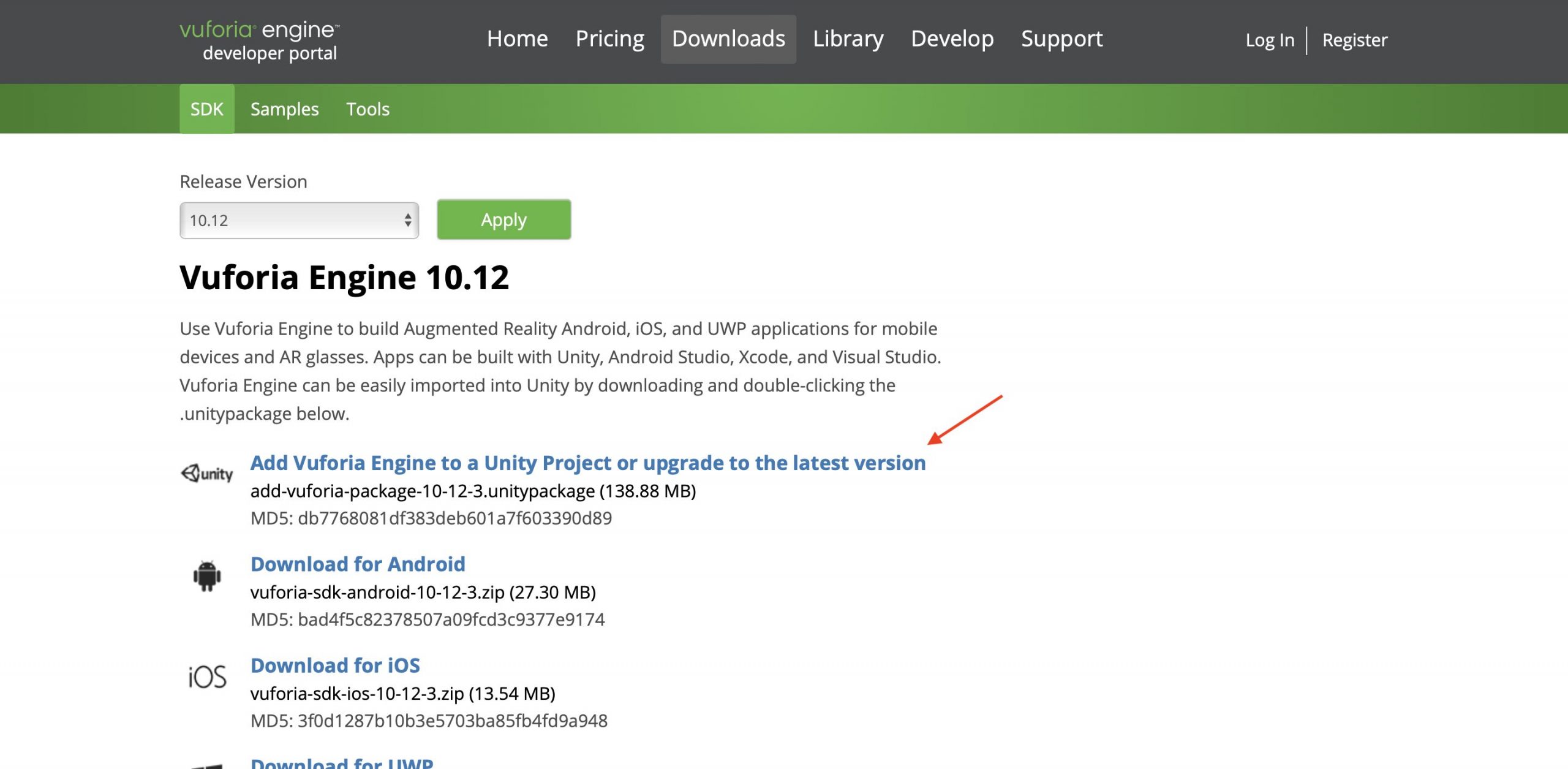Click the add-vuforia-package-10-12-3.unitypackage file name
This screenshot has height=769, width=1568.
click(423, 491)
